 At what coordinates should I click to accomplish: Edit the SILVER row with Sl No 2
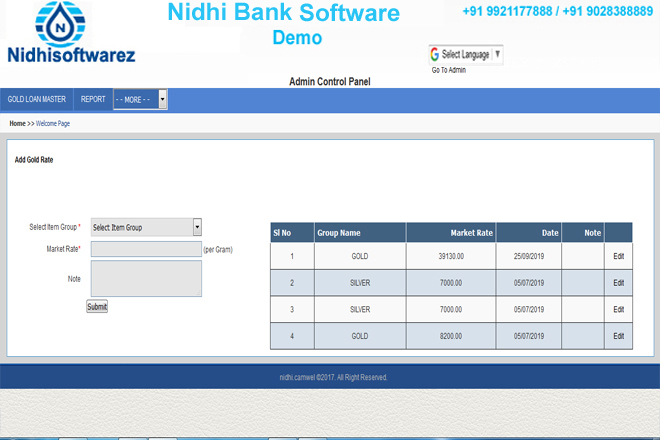(618, 283)
